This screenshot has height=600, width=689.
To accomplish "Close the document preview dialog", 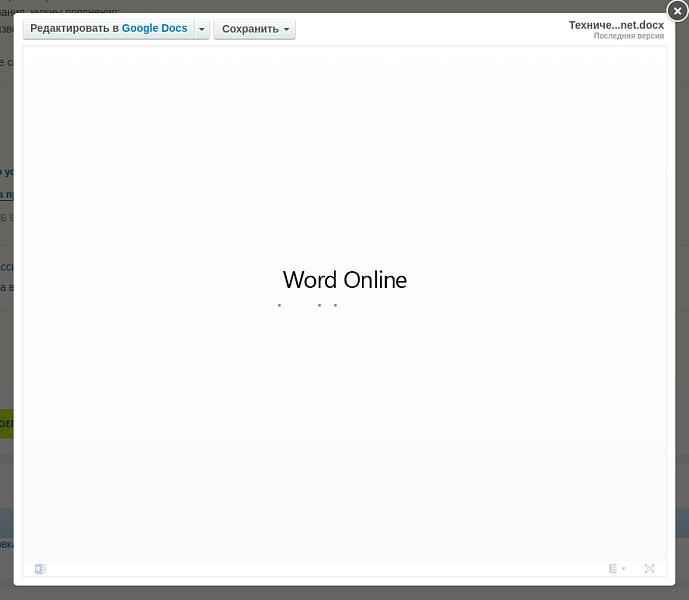I will [x=677, y=11].
